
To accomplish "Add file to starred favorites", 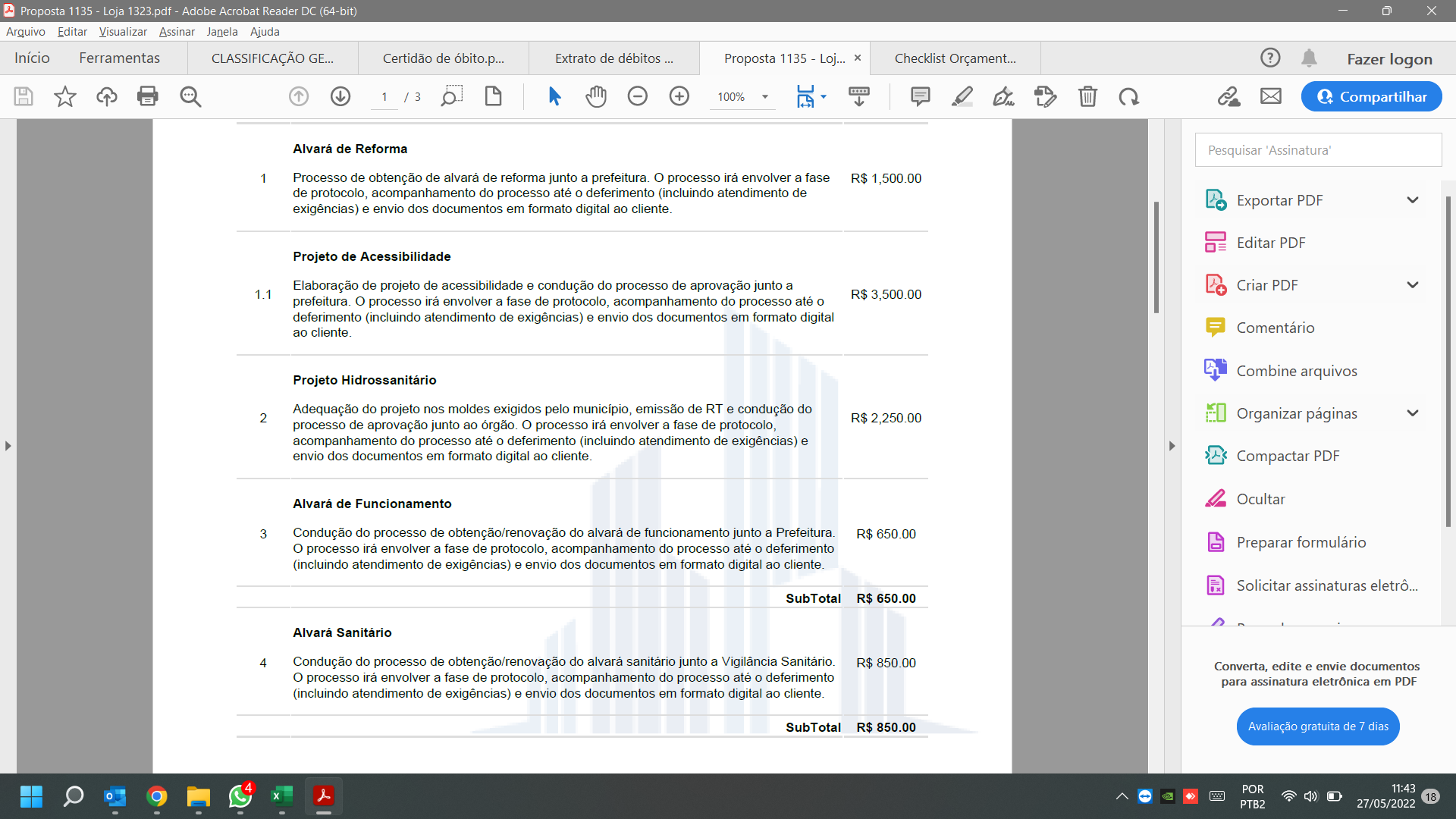I will pyautogui.click(x=65, y=96).
